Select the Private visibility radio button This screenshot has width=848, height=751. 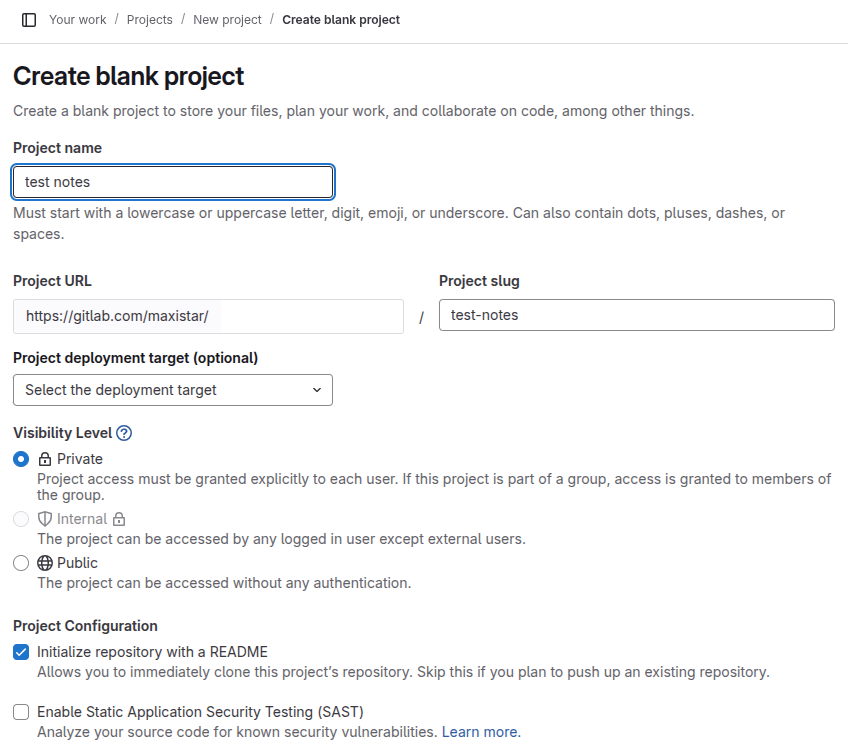click(x=21, y=459)
